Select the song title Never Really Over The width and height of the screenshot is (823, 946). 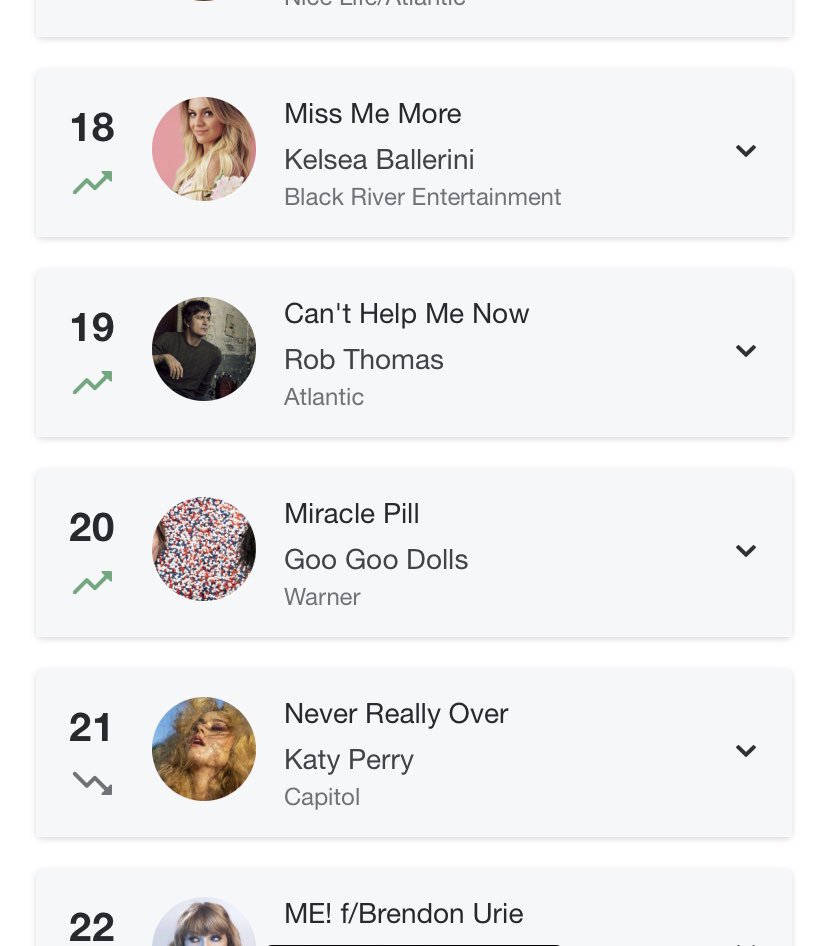pyautogui.click(x=396, y=714)
